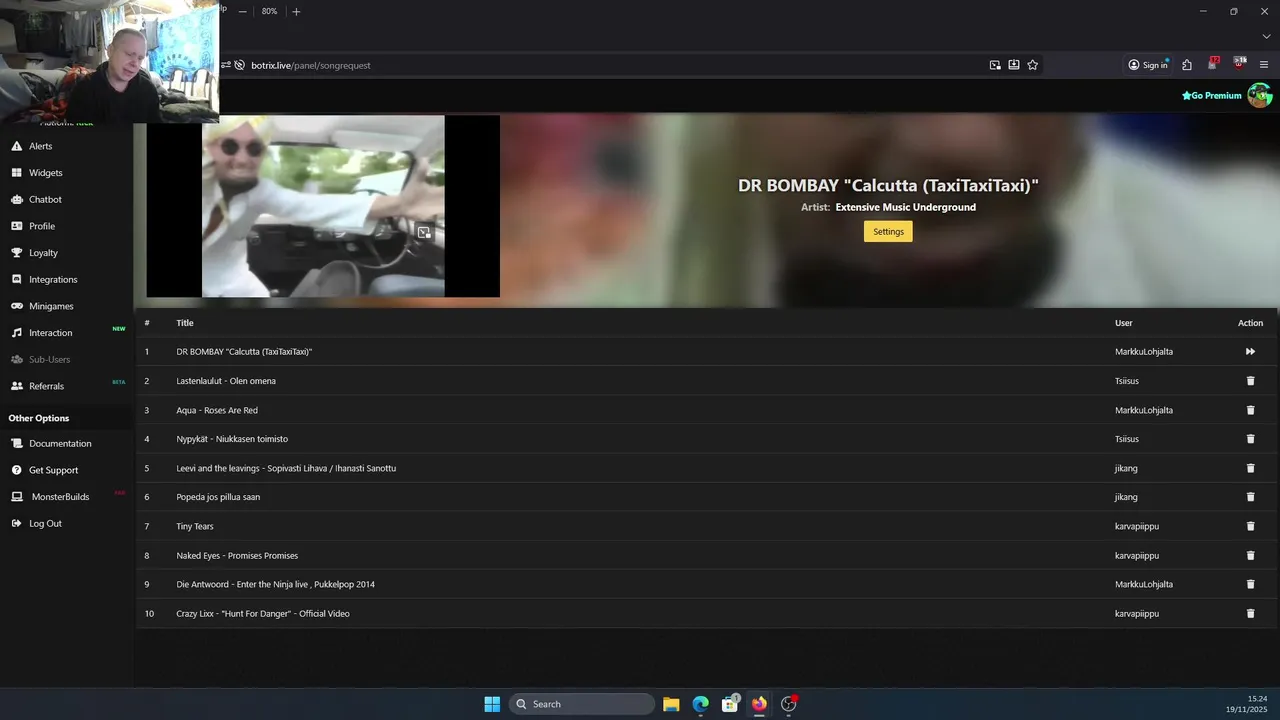Open the Alerts sidebar section
Image resolution: width=1280 pixels, height=720 pixels.
tap(40, 146)
